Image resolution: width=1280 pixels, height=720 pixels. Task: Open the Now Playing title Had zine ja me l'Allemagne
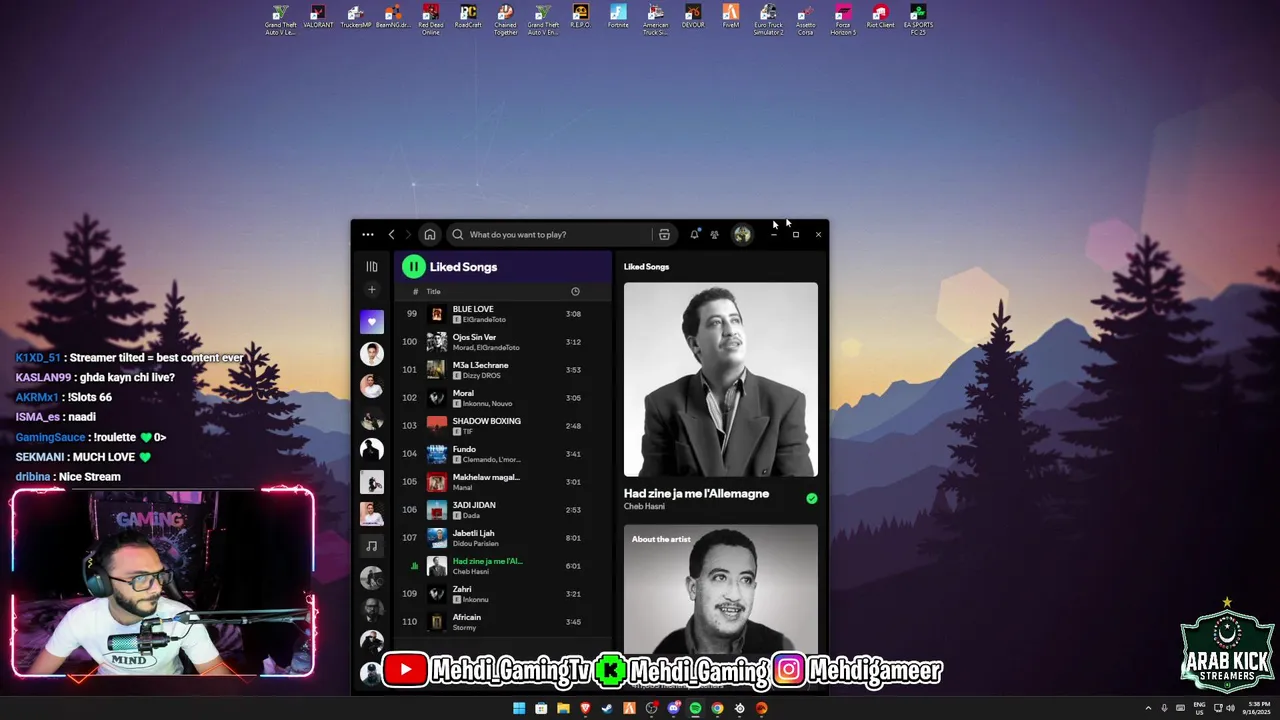696,494
